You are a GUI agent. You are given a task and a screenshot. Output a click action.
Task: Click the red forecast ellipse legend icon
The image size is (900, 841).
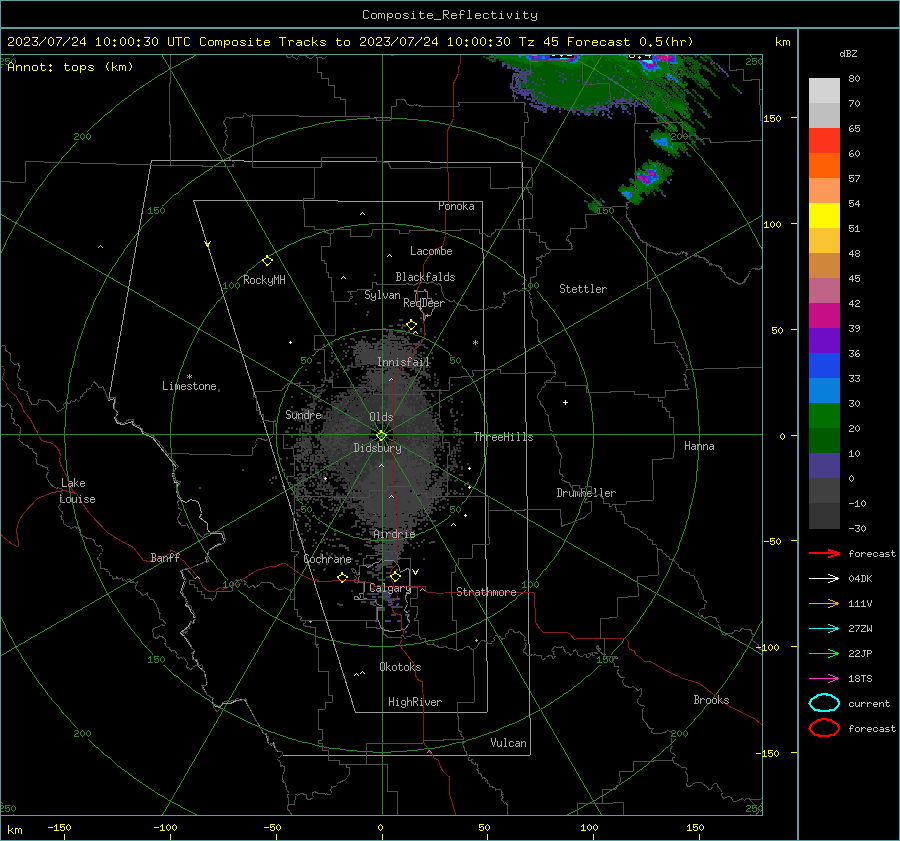(824, 728)
